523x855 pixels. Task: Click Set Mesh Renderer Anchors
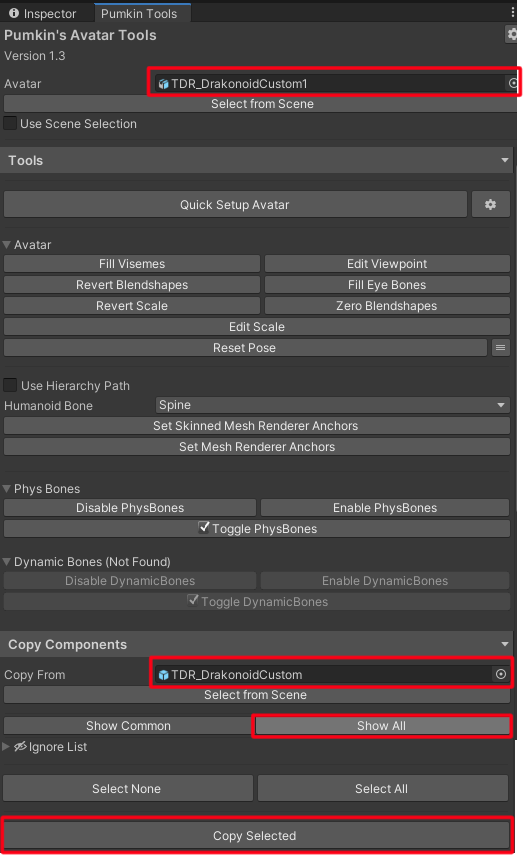pos(257,447)
